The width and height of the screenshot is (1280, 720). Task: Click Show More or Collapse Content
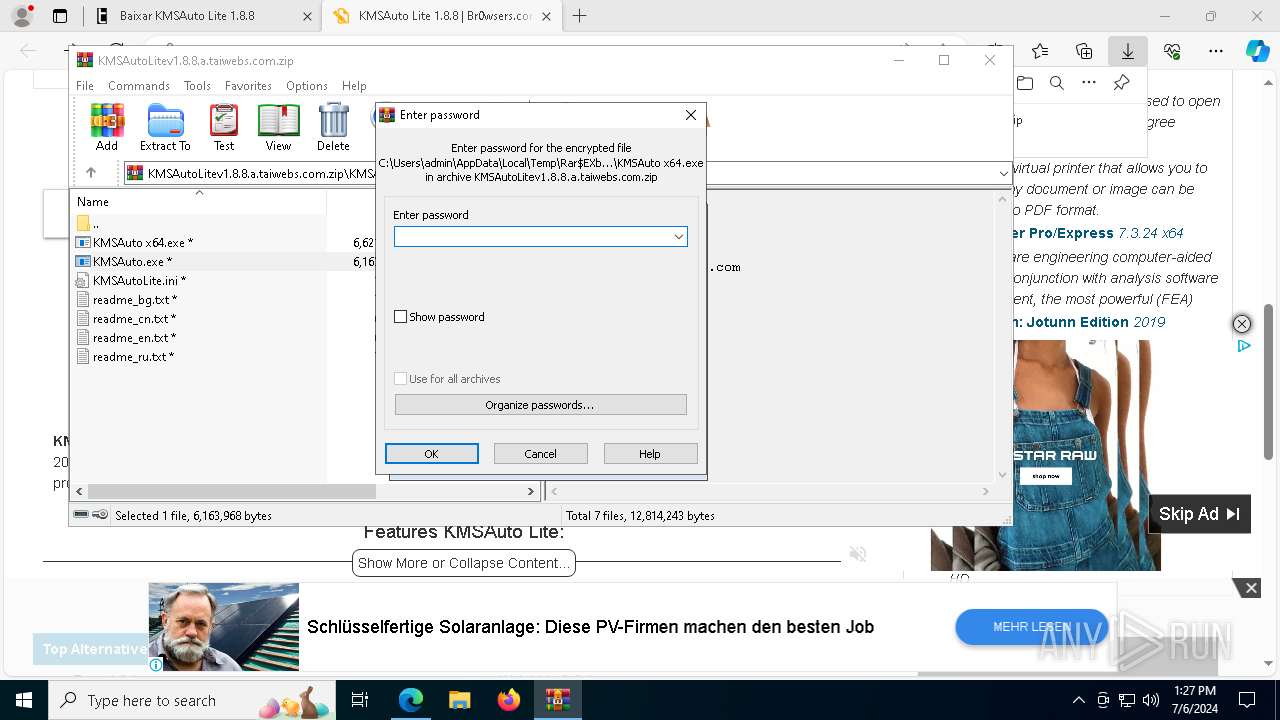coord(464,563)
